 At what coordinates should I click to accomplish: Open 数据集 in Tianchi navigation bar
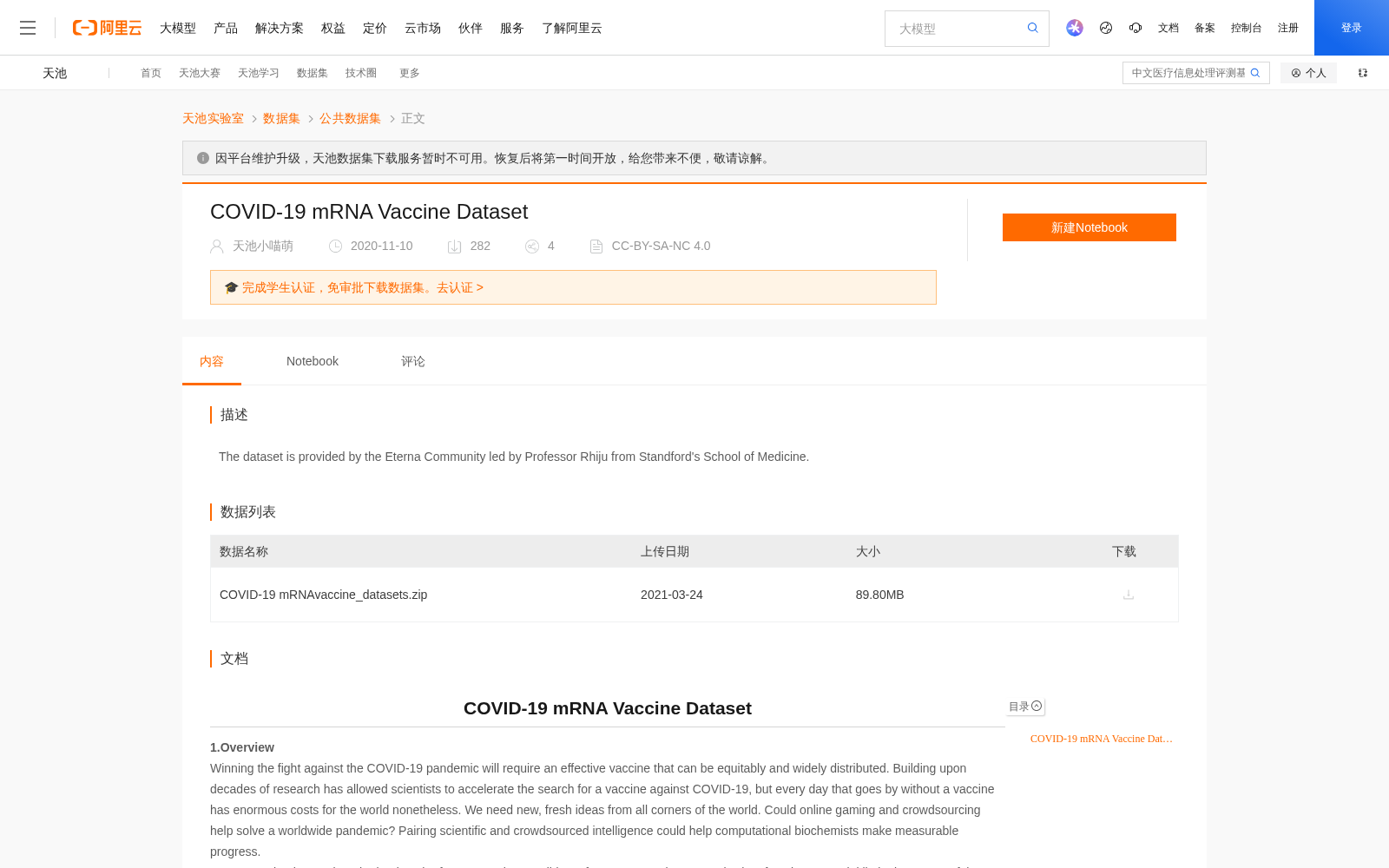(313, 73)
